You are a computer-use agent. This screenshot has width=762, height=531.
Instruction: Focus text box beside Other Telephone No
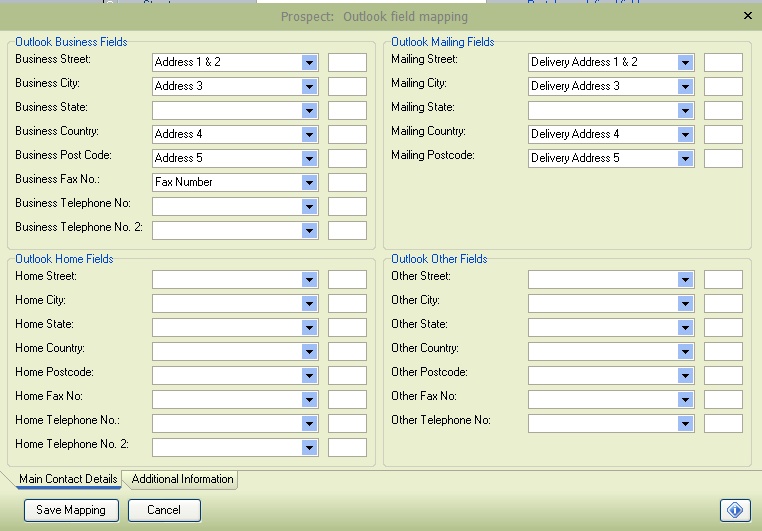723,423
